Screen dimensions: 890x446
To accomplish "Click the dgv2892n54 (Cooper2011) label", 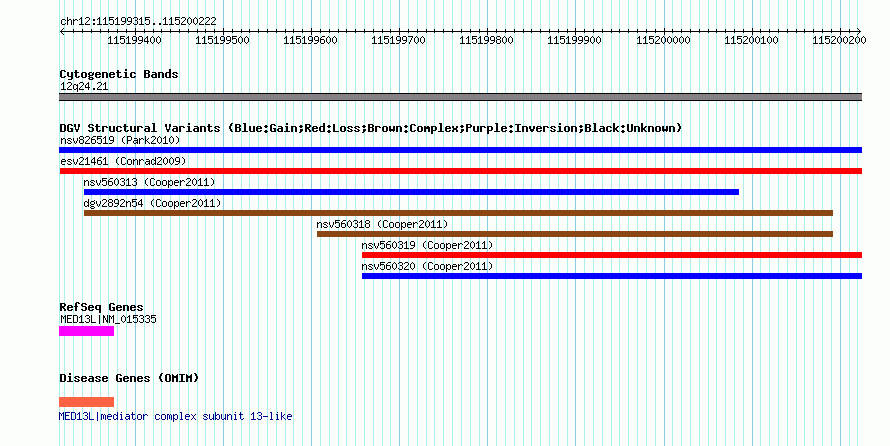I will coord(152,203).
